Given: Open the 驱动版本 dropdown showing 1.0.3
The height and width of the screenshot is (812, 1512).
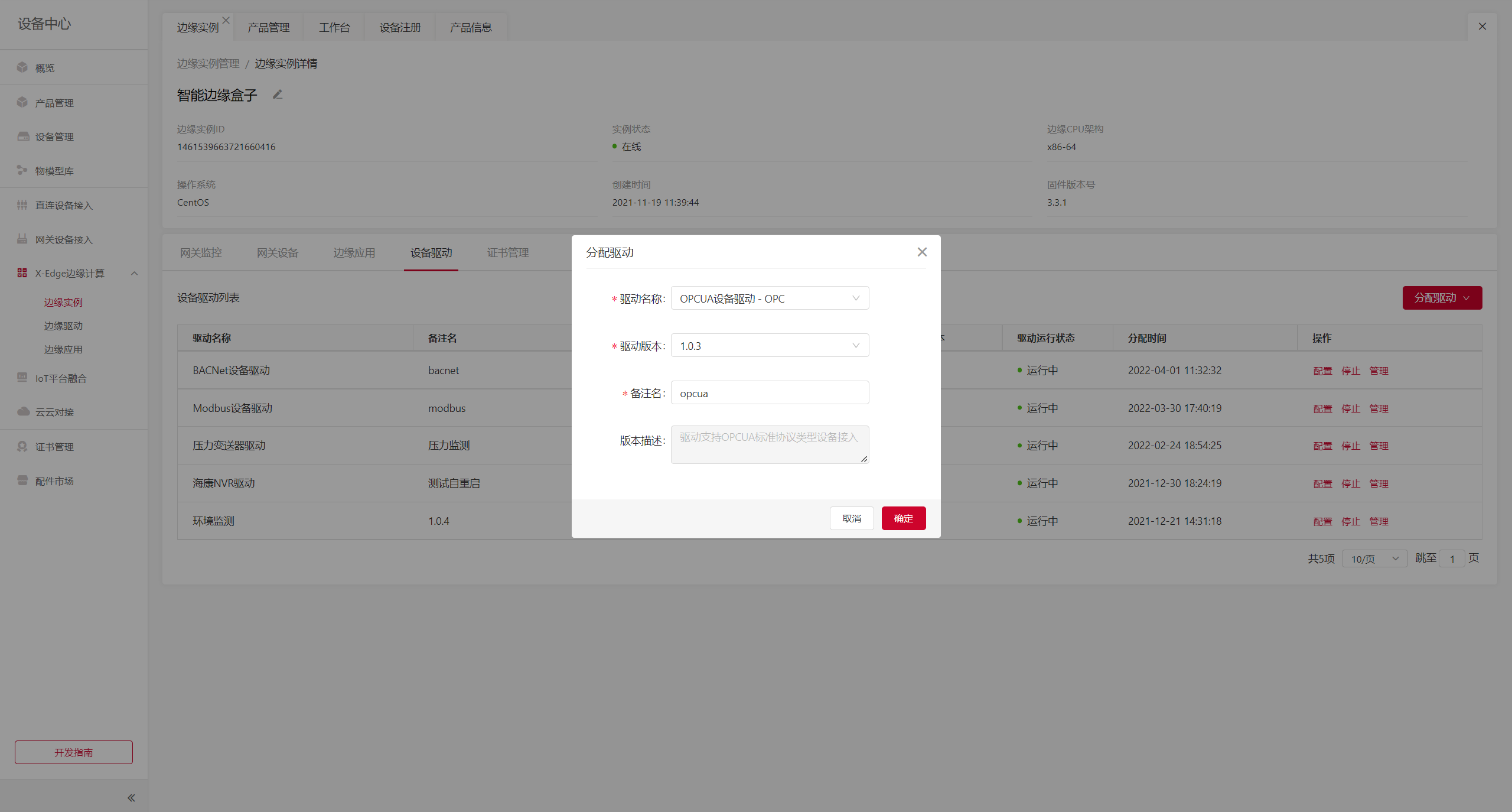Looking at the screenshot, I should (770, 346).
